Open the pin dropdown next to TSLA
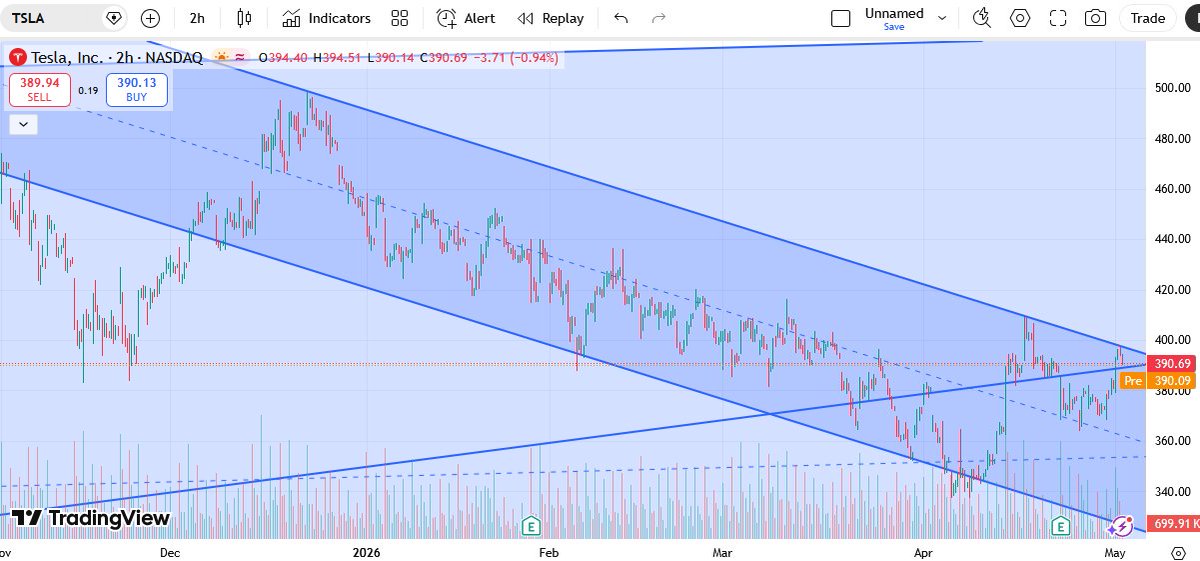1200x561 pixels. 114,18
